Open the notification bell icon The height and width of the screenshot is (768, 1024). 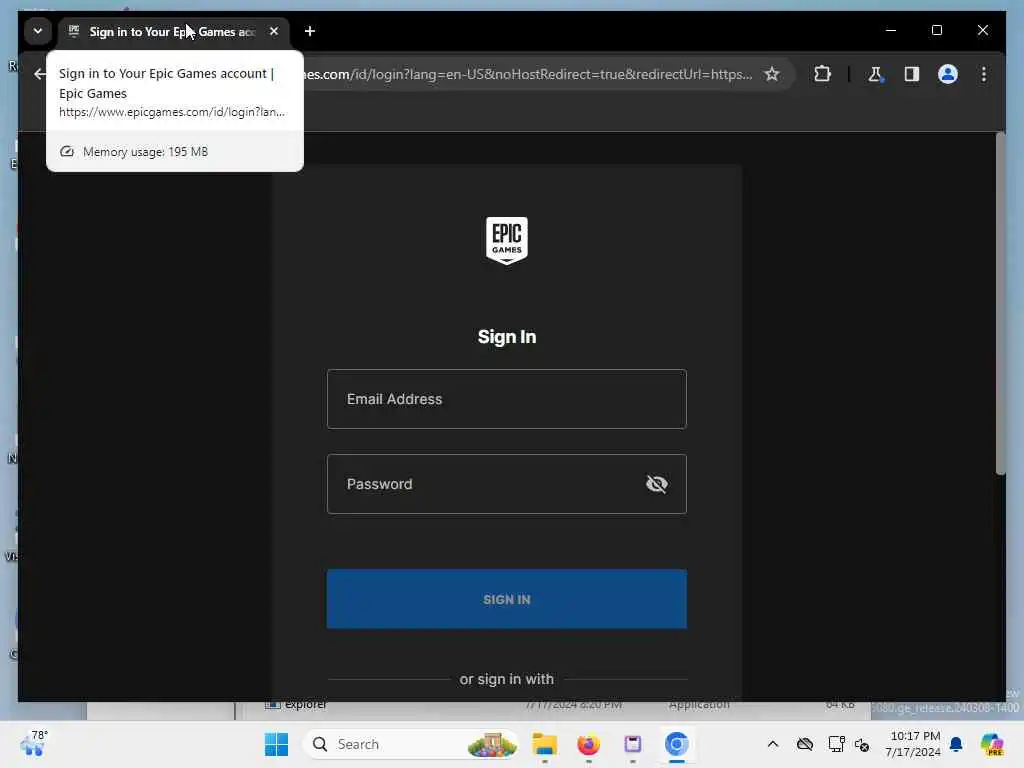tap(956, 744)
